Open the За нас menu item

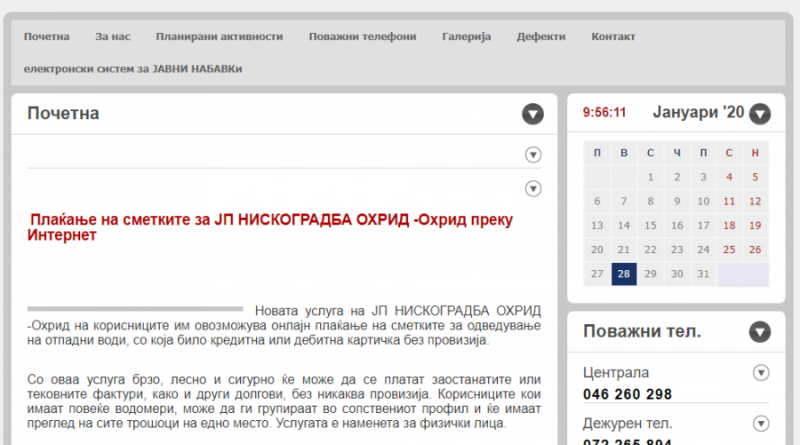(113, 36)
